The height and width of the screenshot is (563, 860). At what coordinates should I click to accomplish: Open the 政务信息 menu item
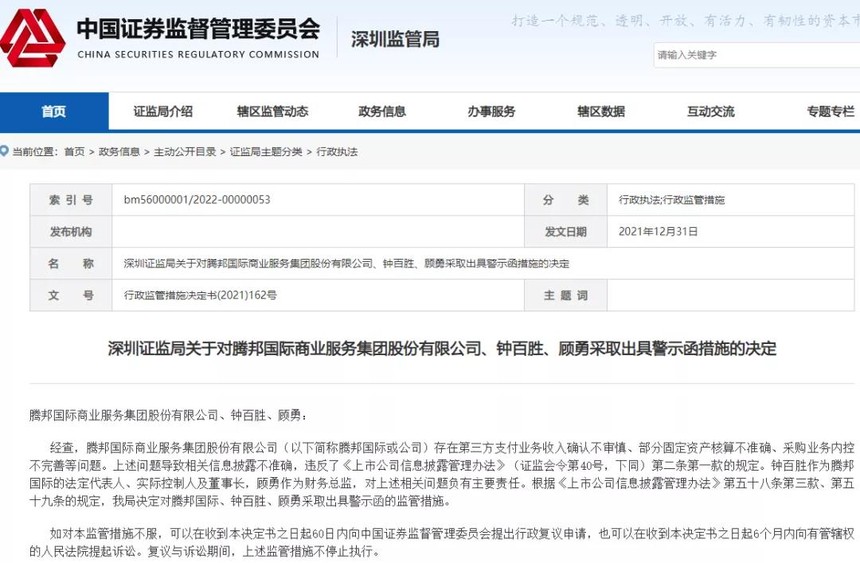382,111
